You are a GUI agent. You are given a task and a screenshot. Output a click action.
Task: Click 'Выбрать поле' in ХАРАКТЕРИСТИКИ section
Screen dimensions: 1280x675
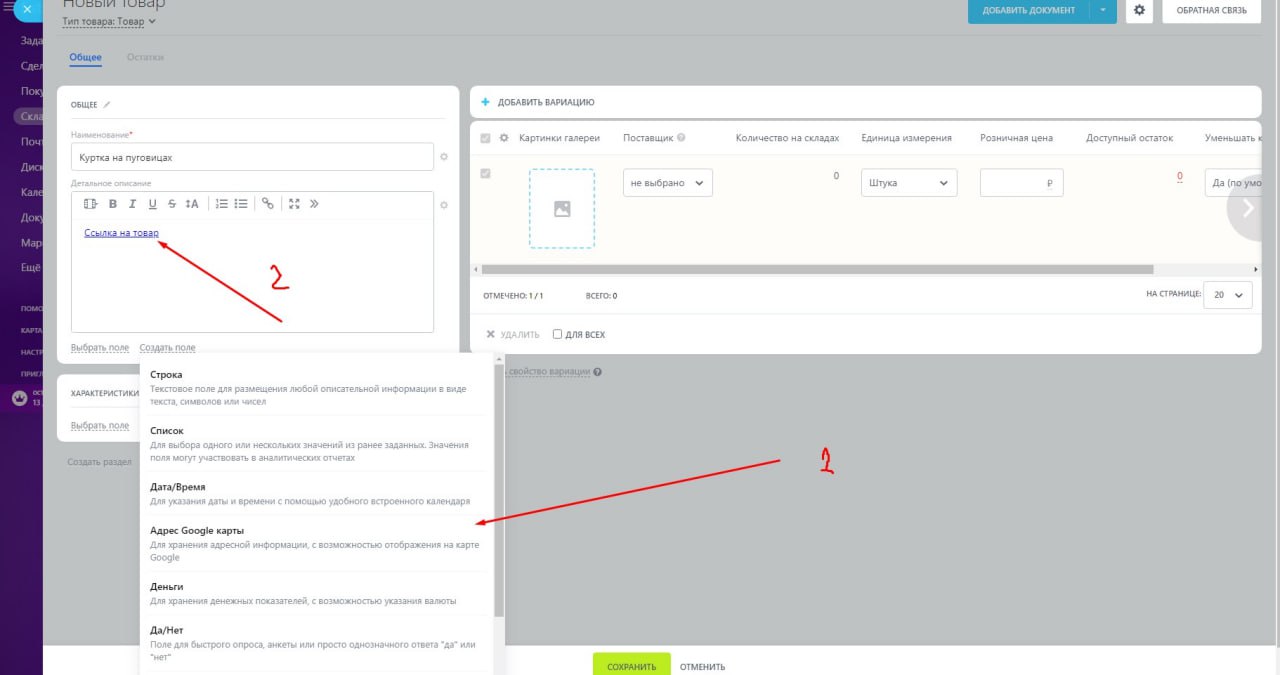click(100, 425)
